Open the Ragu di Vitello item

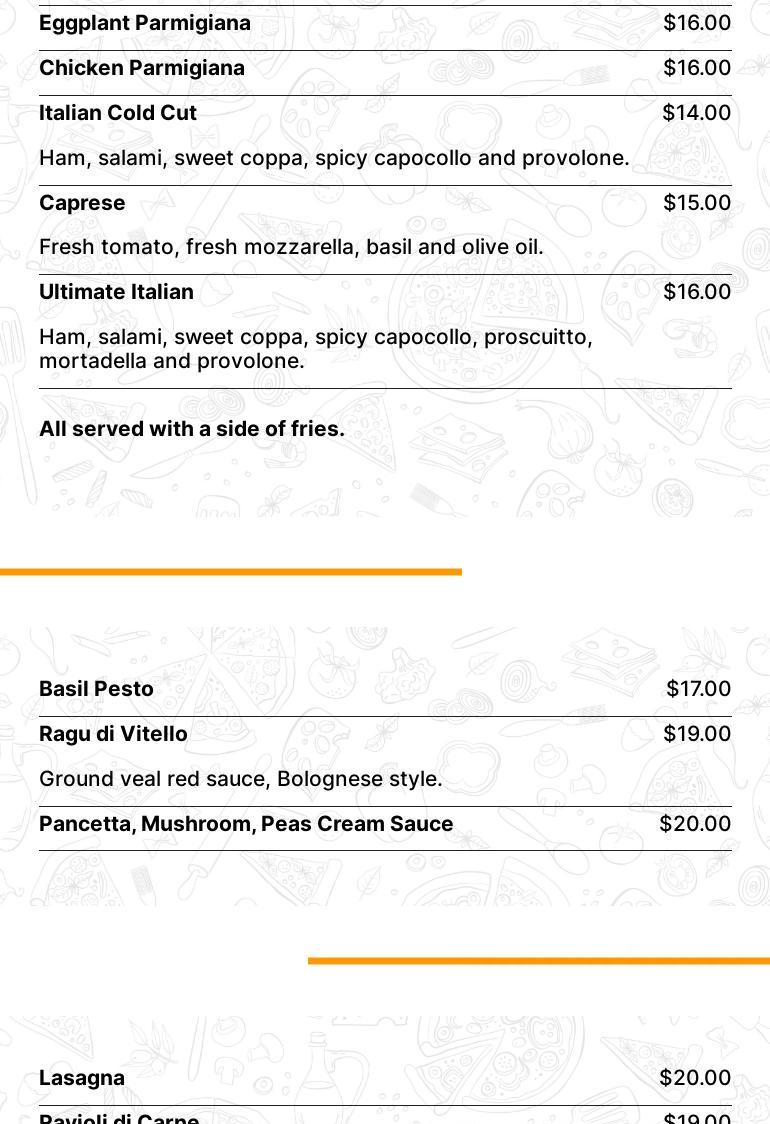[113, 734]
